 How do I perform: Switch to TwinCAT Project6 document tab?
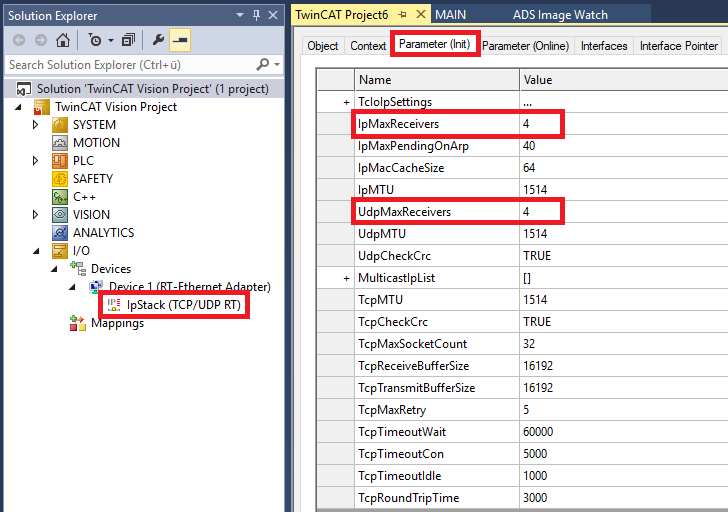(x=342, y=15)
